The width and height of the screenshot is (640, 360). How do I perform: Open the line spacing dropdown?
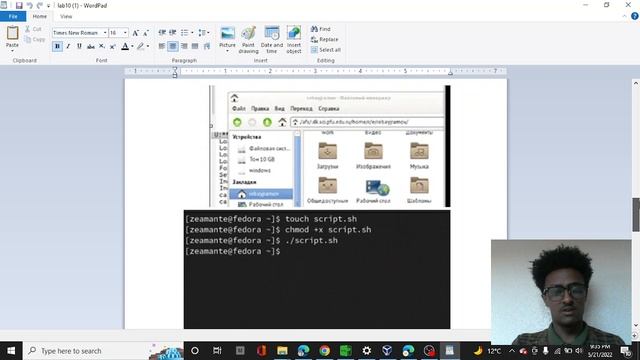pyautogui.click(x=203, y=33)
